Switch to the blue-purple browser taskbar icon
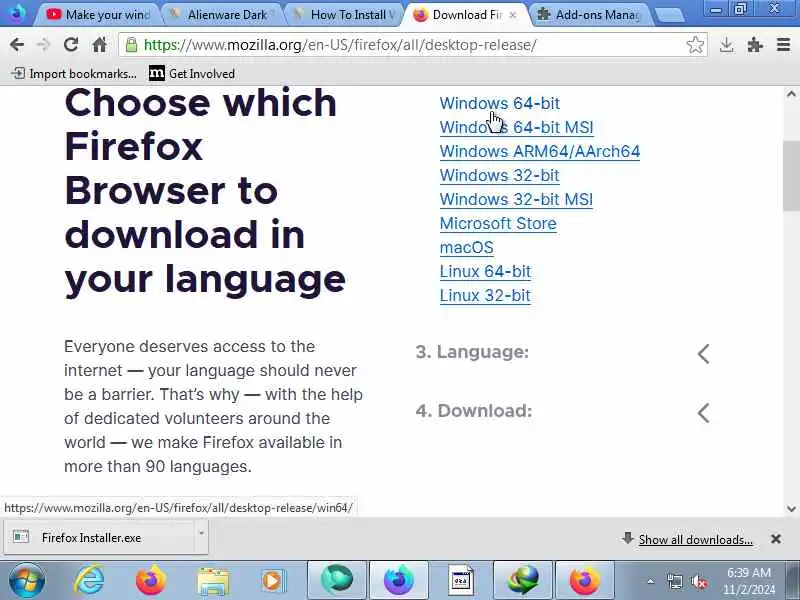Screen dimensions: 800x600 click(x=398, y=579)
